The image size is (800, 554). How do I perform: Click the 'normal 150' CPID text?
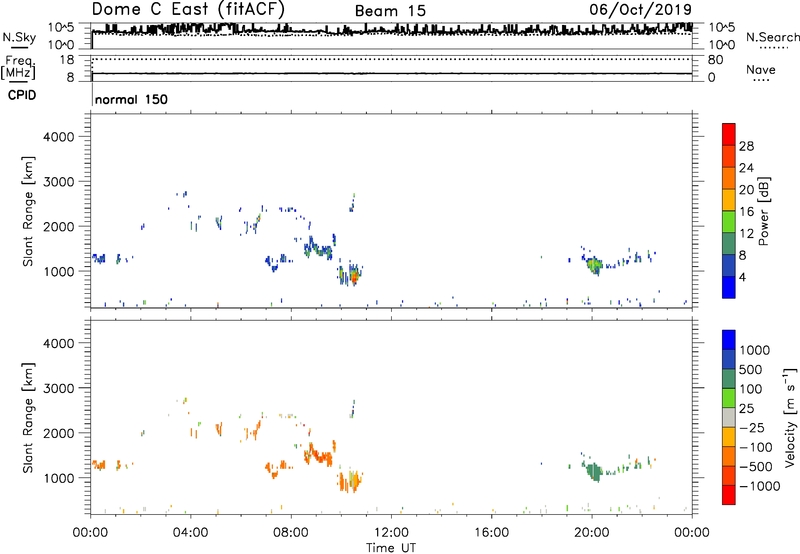(131, 99)
